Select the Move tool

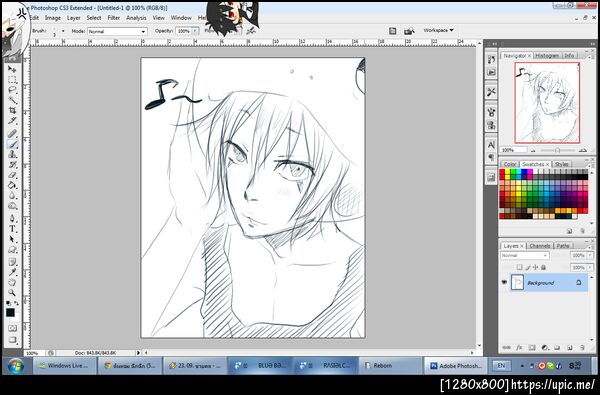coord(12,69)
